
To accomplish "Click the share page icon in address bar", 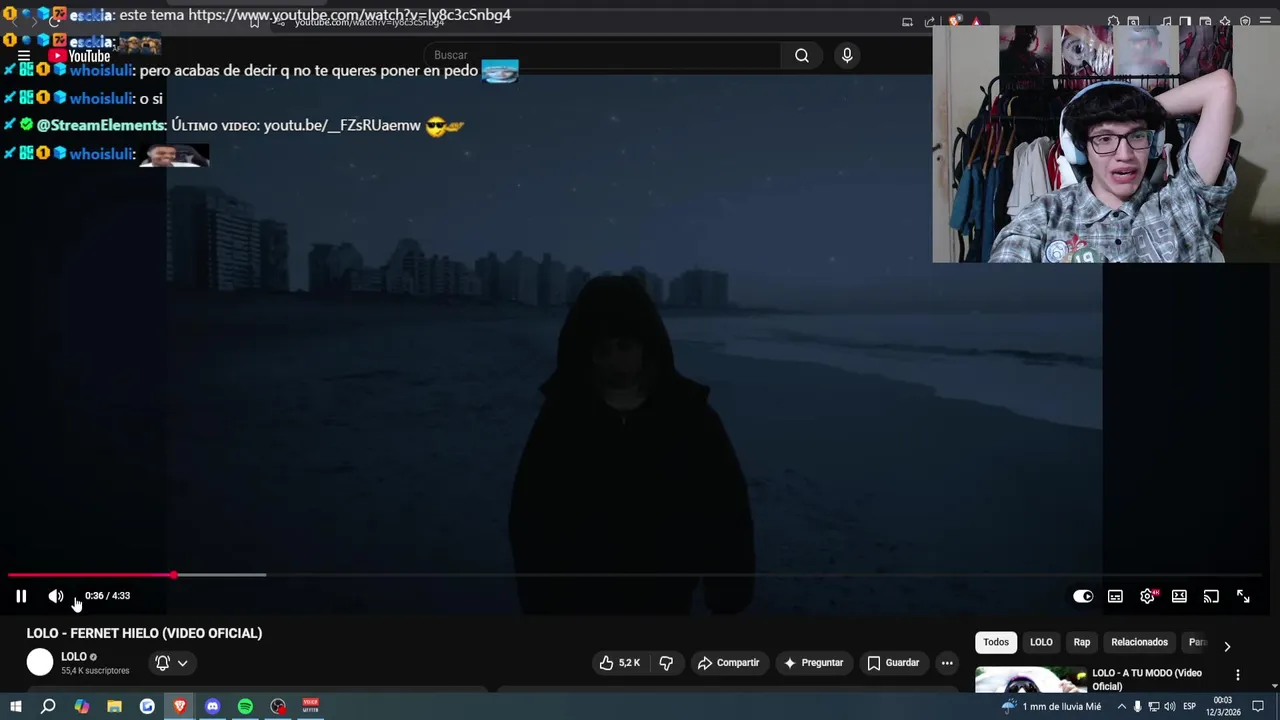I will (930, 22).
